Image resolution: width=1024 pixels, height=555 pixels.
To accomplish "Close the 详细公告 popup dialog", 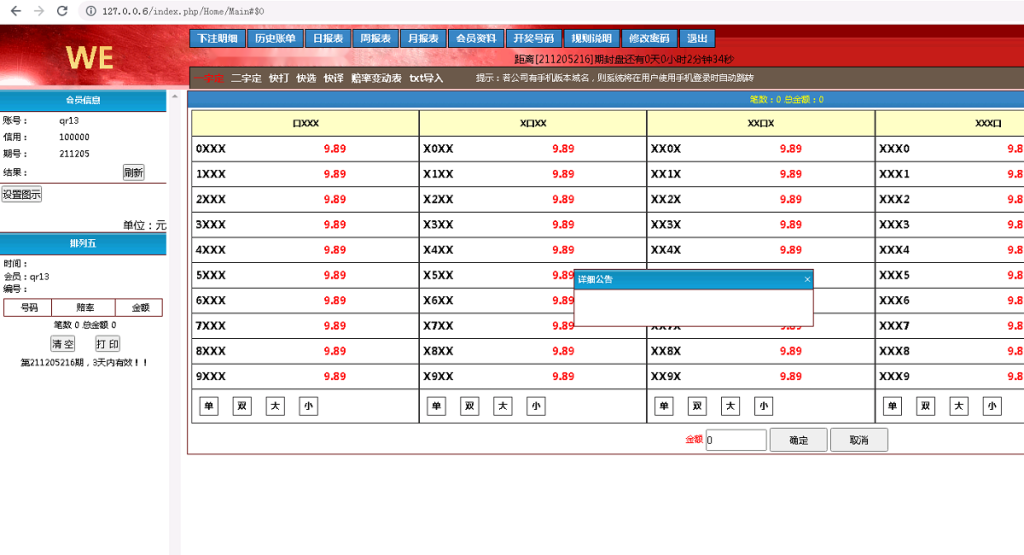I will click(x=807, y=280).
